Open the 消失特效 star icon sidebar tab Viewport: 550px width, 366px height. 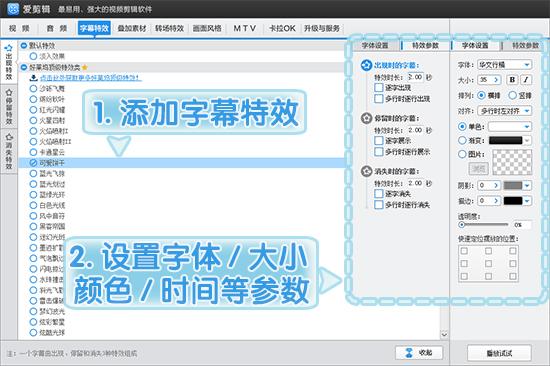click(x=9, y=151)
